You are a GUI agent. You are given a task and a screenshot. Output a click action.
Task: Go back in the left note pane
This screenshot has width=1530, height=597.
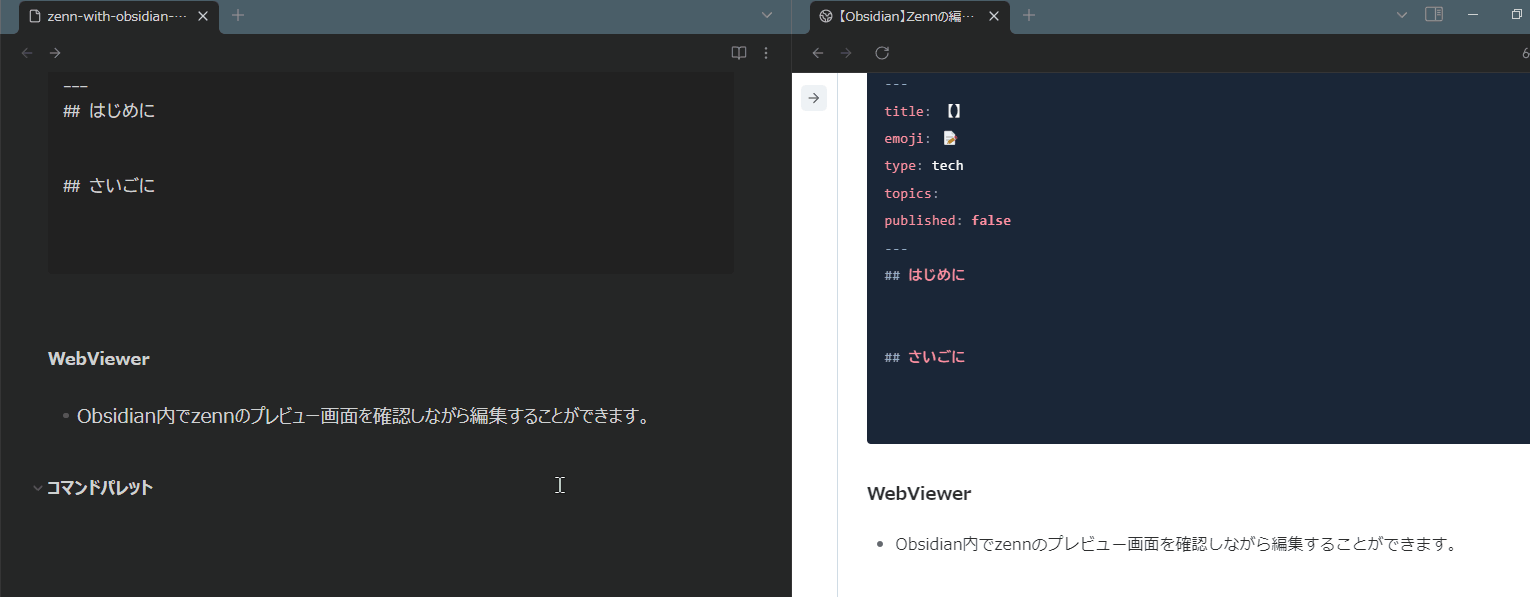click(27, 53)
